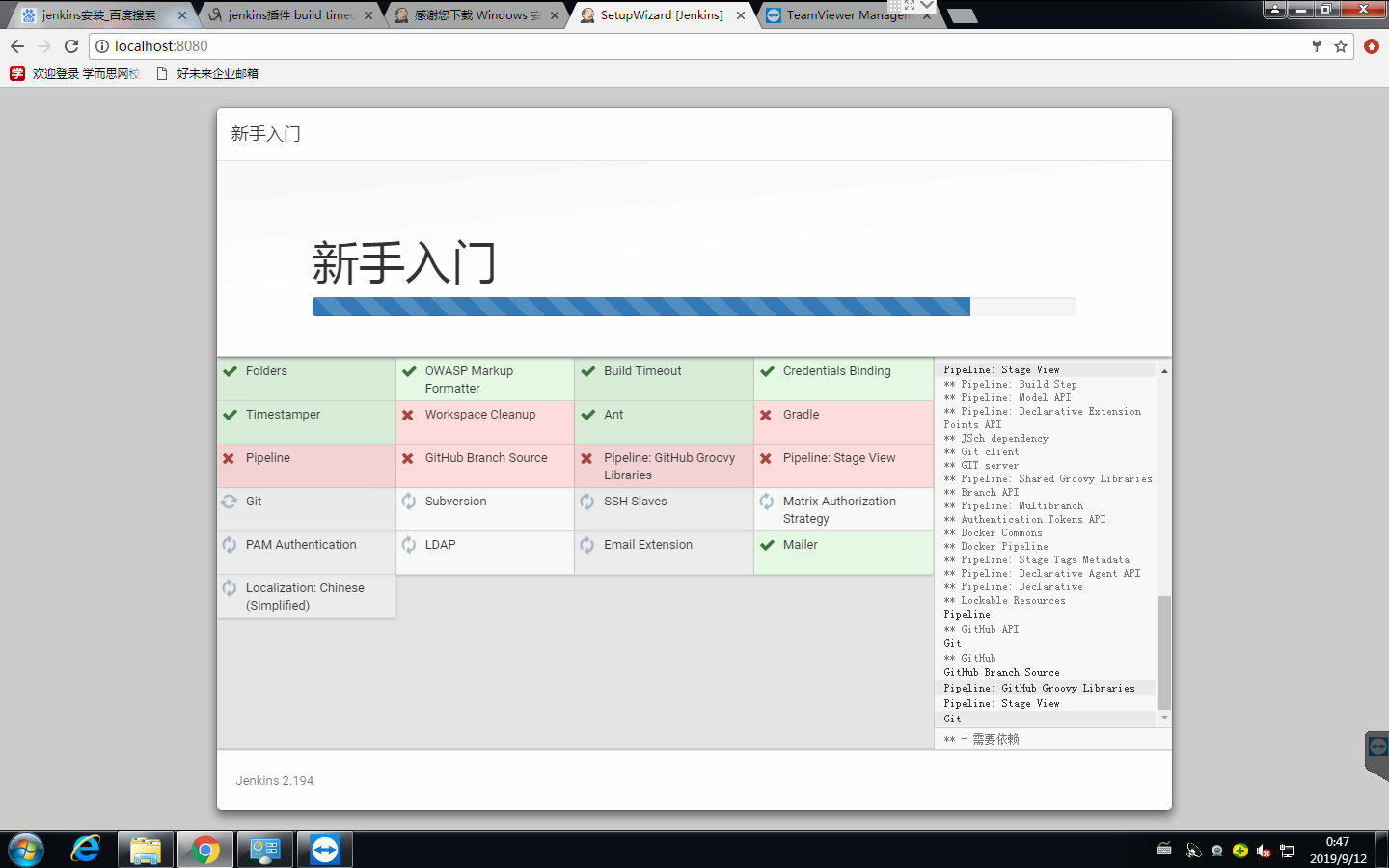Screen dimensions: 1389x868
Task: Click the pending spinner beside LDAP
Action: click(x=409, y=545)
